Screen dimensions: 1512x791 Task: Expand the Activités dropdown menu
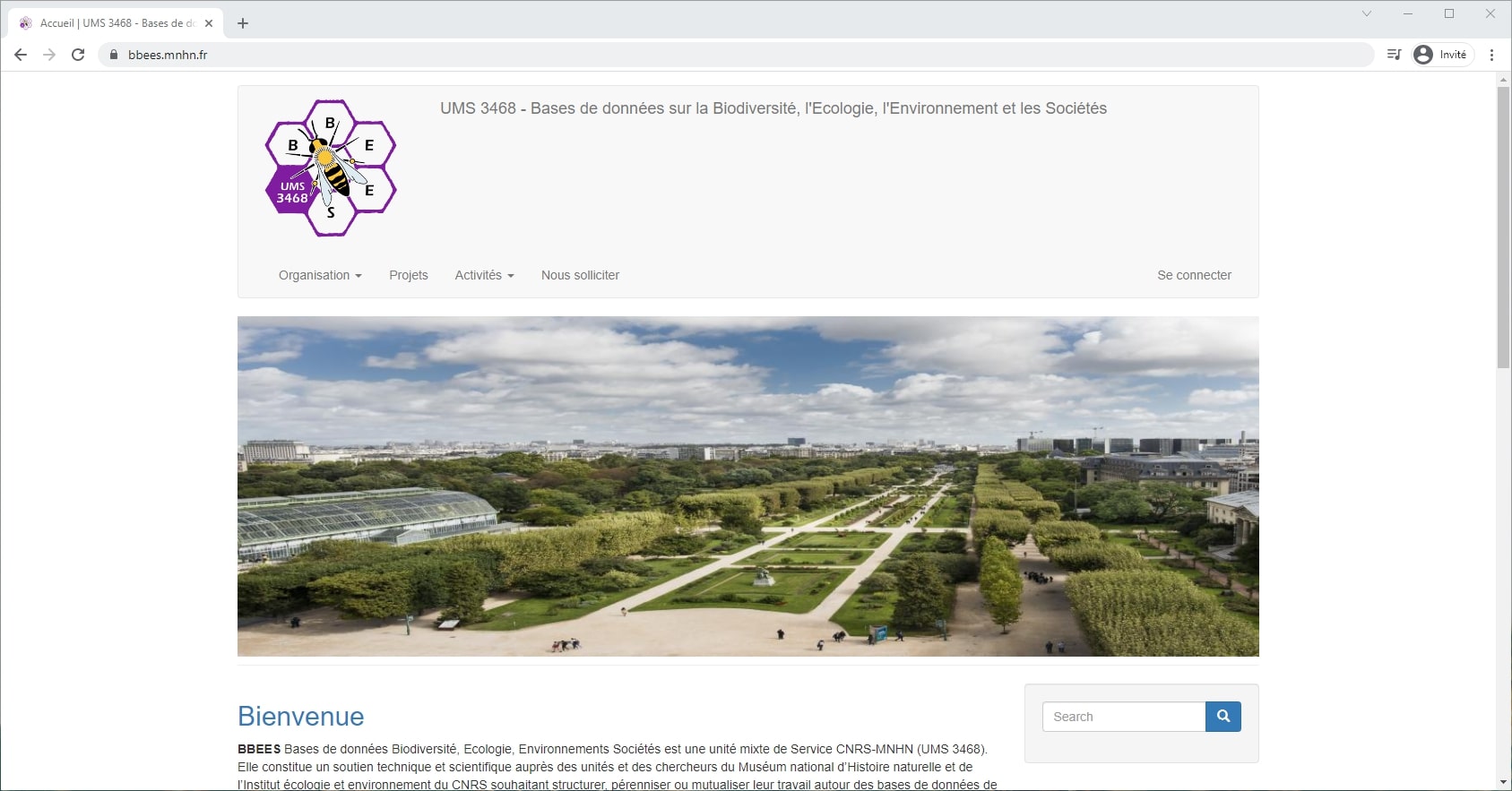tap(484, 275)
